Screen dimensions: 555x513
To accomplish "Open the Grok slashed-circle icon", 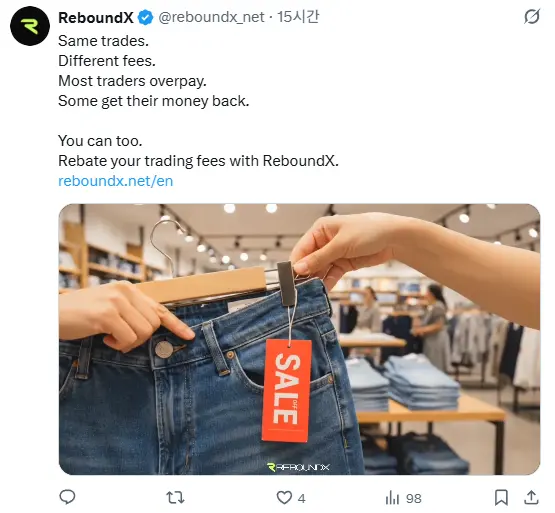I will click(x=532, y=17).
